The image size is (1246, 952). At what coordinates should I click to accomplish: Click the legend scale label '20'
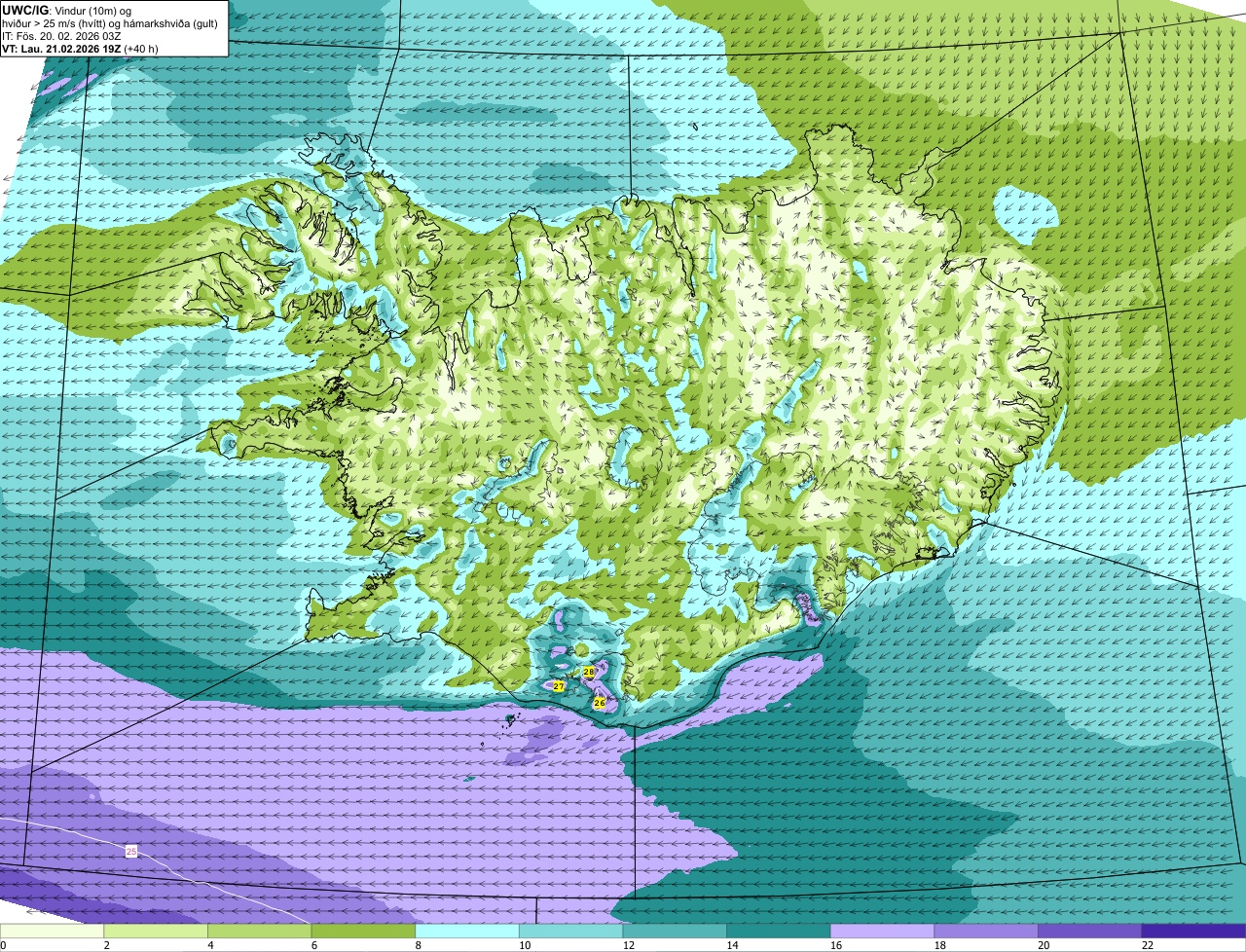(1044, 945)
